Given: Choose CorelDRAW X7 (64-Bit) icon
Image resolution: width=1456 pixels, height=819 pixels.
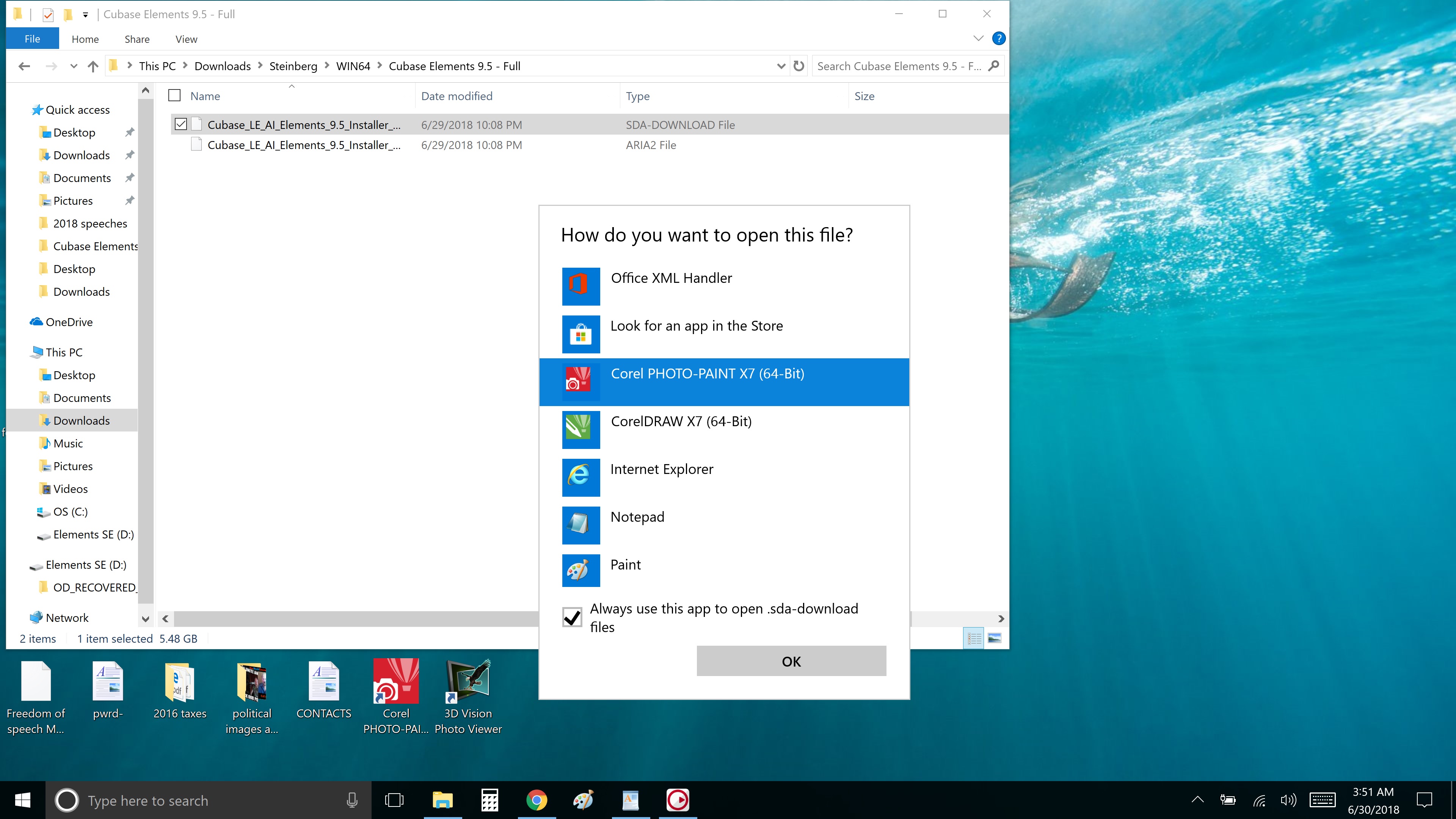Looking at the screenshot, I should click(581, 430).
